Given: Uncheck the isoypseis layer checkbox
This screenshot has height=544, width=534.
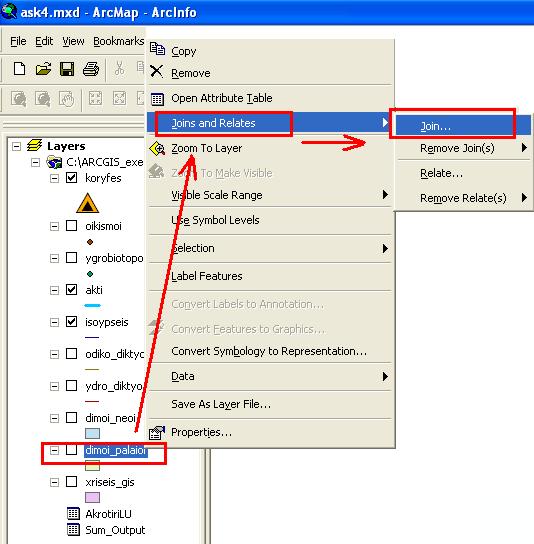Looking at the screenshot, I should pyautogui.click(x=71, y=322).
